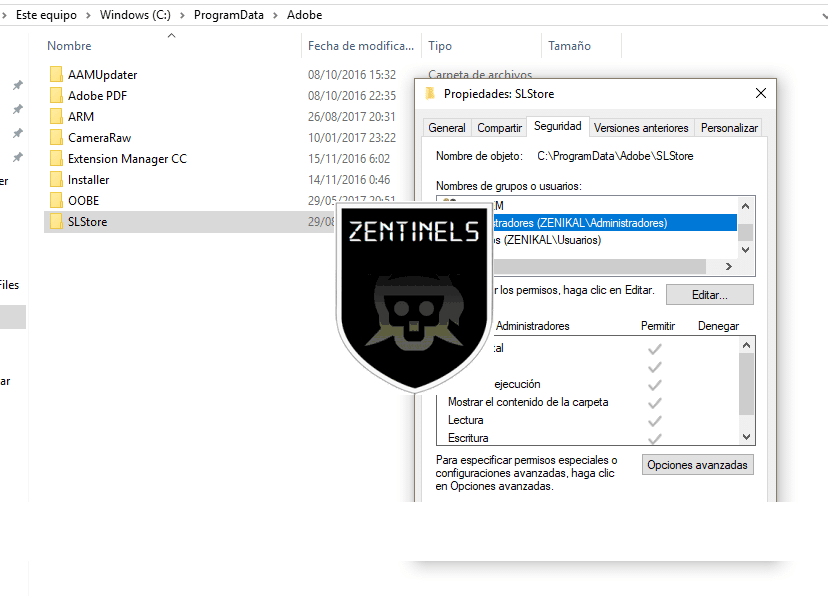Open Opciones avanzadas
Viewport: 828px width, 596px height.
coord(697,465)
